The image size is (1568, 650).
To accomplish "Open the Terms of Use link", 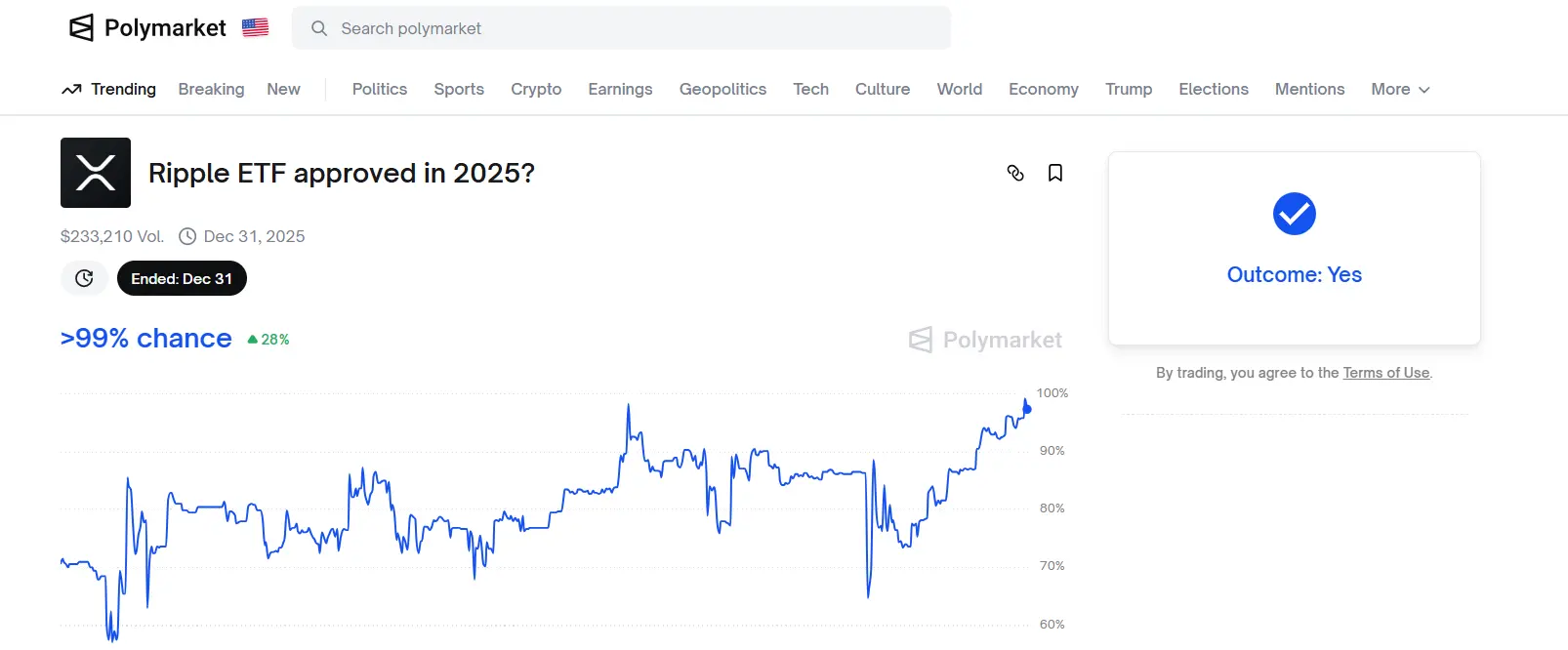I will click(1385, 373).
